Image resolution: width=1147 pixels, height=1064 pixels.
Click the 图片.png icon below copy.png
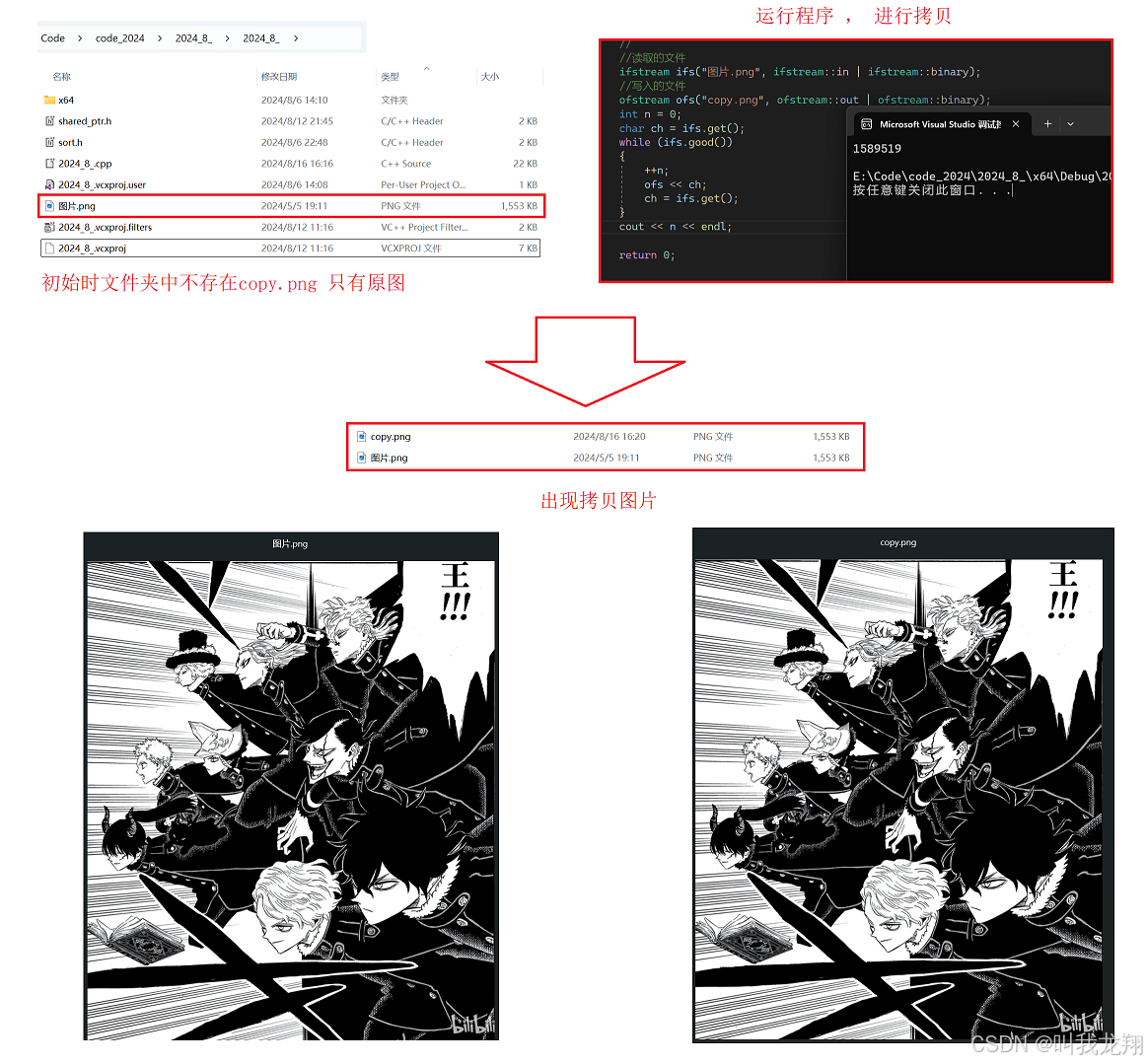(x=361, y=458)
